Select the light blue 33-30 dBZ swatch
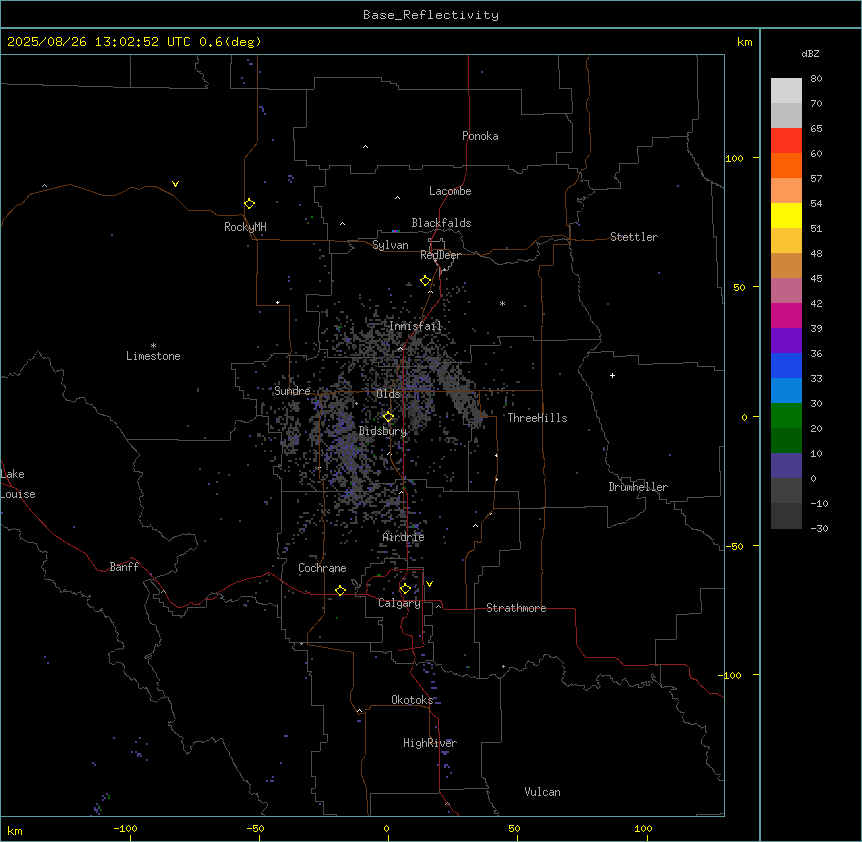Screen dimensions: 862x842 click(786, 391)
